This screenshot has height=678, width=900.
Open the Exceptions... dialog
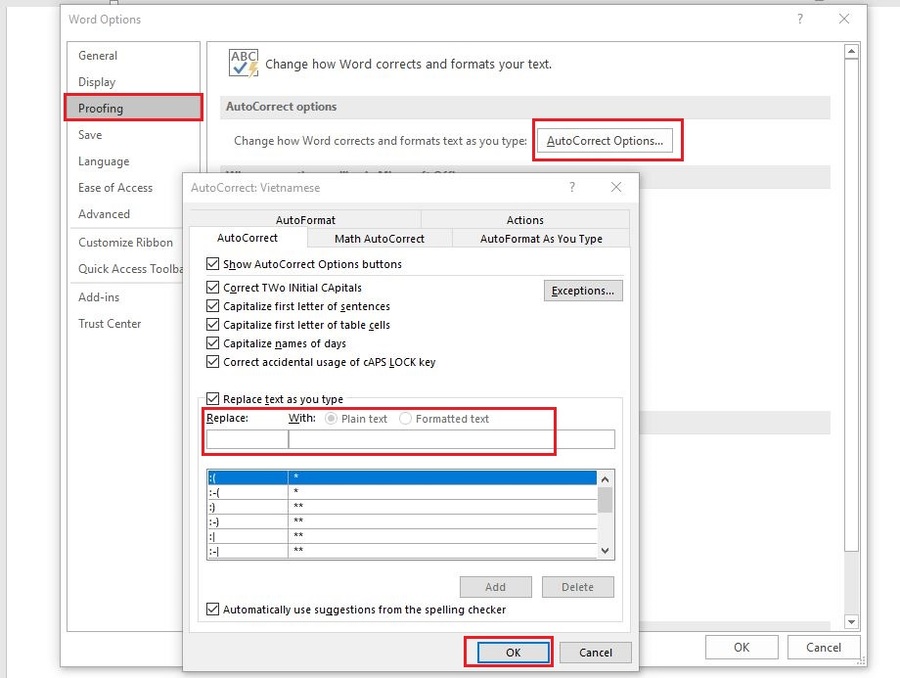(x=583, y=290)
